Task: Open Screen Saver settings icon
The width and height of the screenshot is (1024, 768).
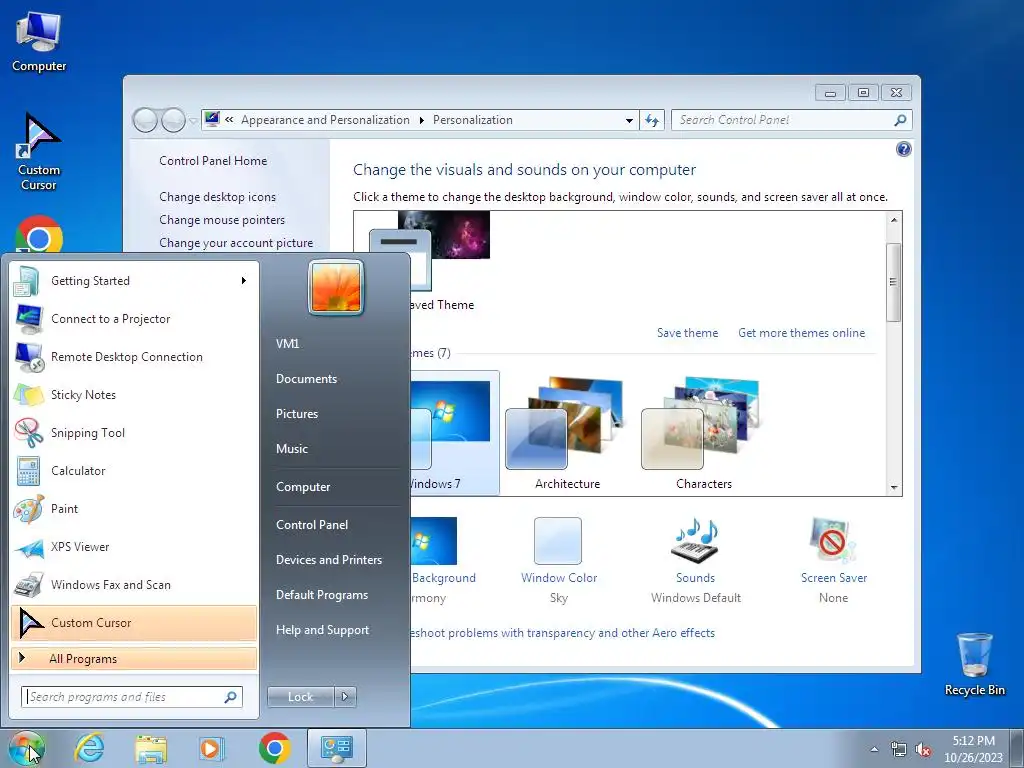Action: pos(833,541)
